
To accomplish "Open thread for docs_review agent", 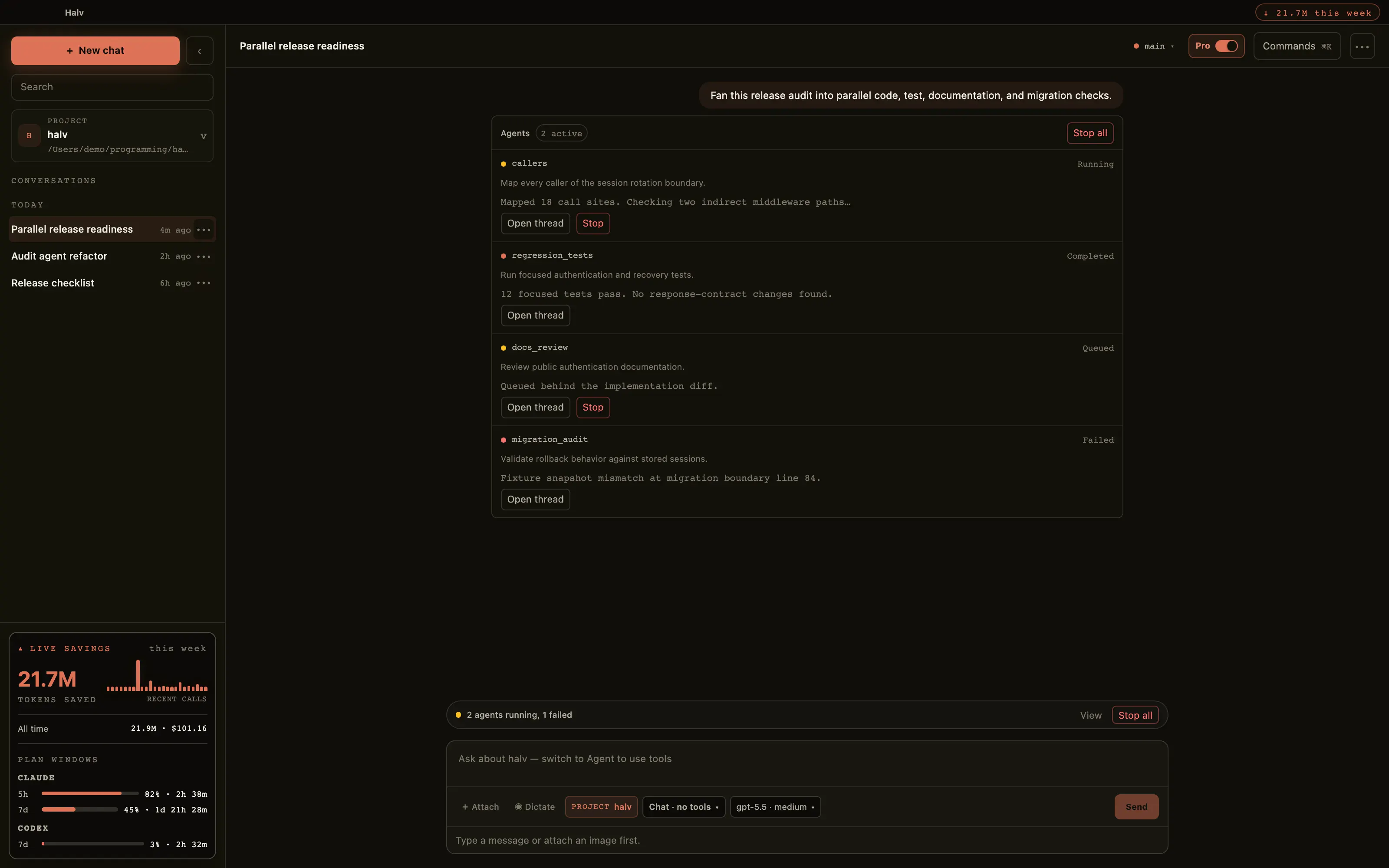I will tap(535, 407).
